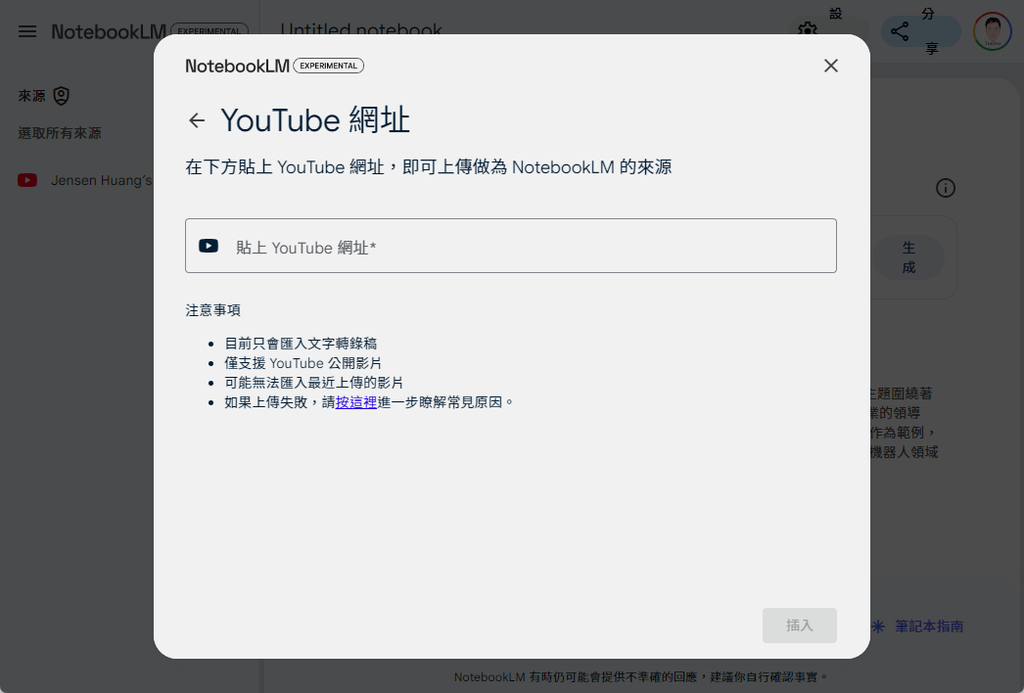The image size is (1024, 693).
Task: Click the note 目前只會匯入文字轉錄稿
Action: click(300, 344)
